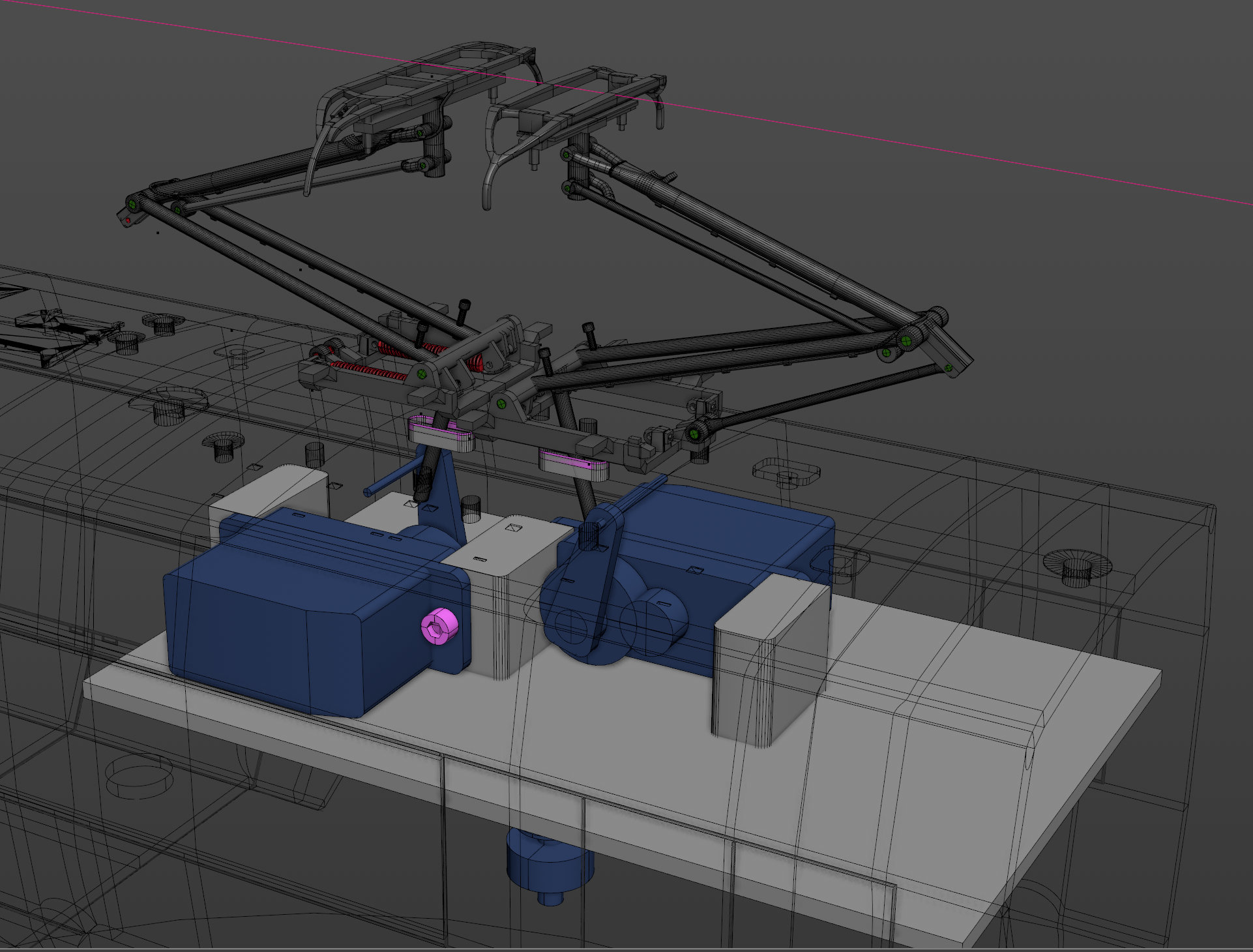Select the pink hex nut on left servo
The image size is (1253, 952).
439,627
